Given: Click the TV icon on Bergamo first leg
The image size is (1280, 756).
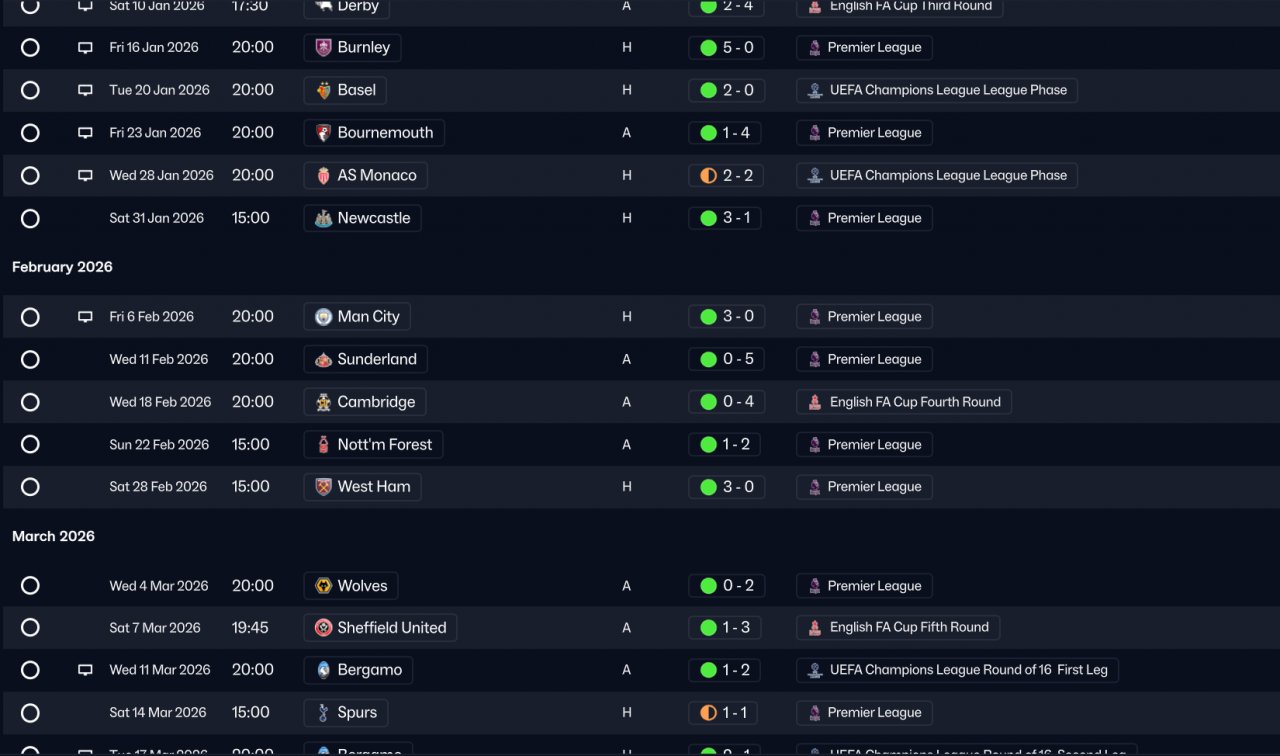Looking at the screenshot, I should (85, 670).
